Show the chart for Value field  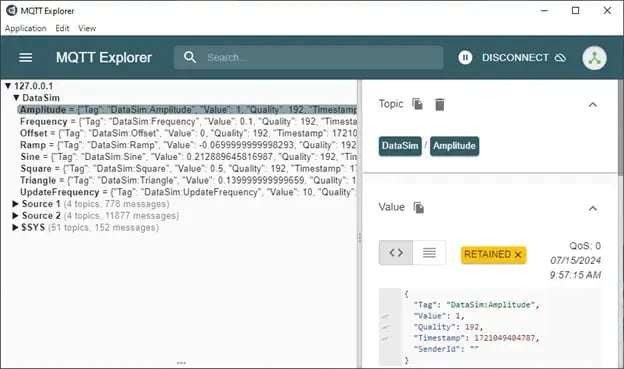[385, 316]
